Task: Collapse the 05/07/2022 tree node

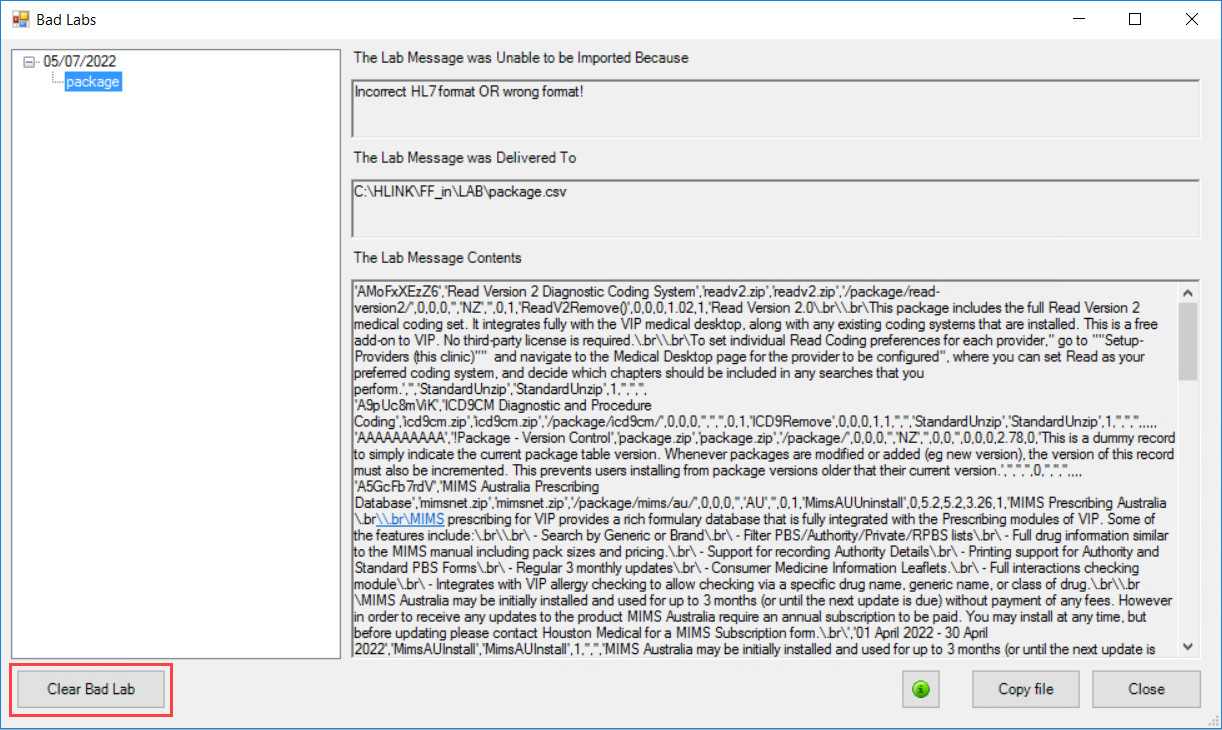Action: coord(29,62)
